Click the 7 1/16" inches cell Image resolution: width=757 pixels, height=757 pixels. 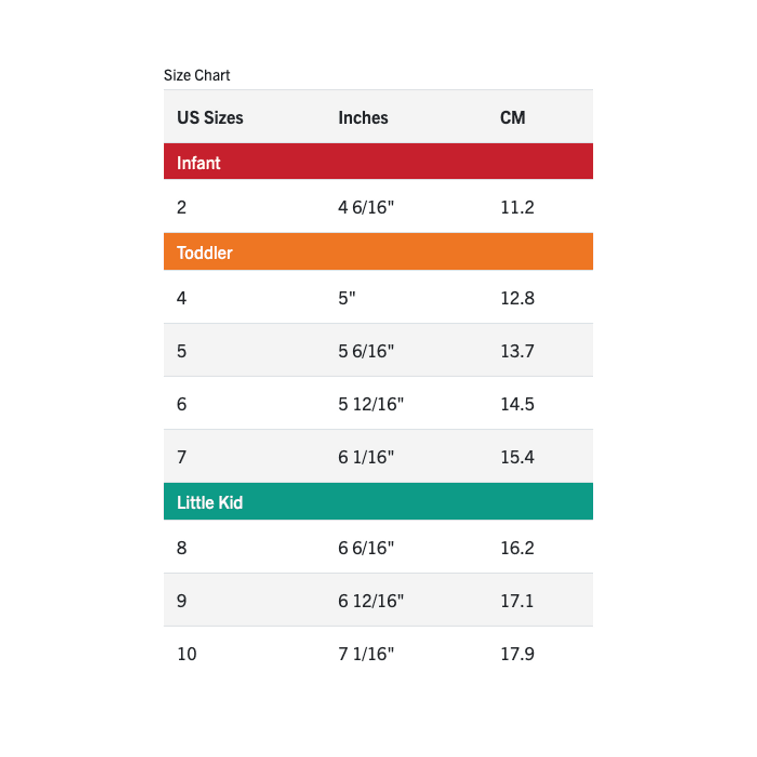(367, 655)
